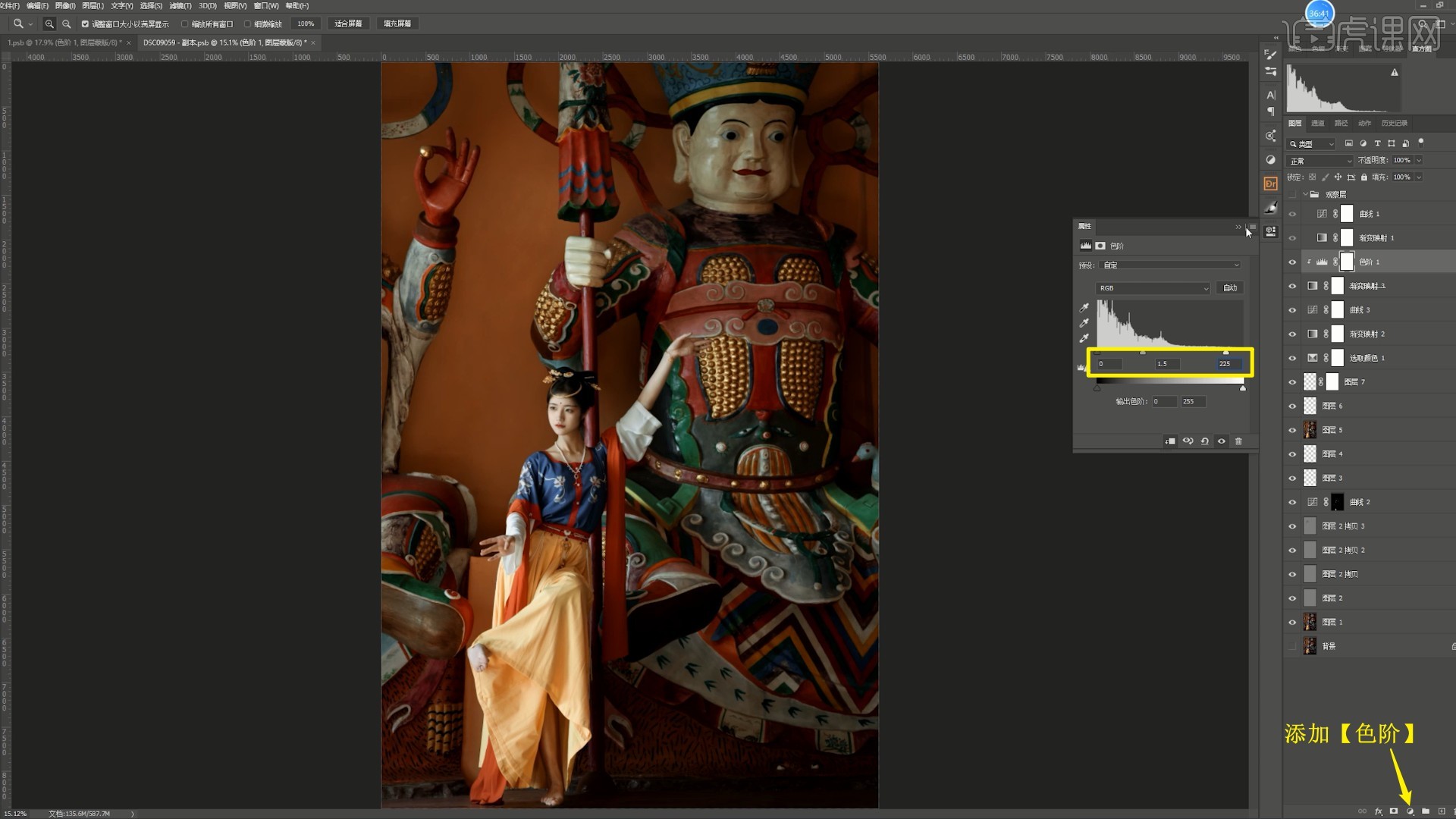Click the delete adjustment trash icon
Viewport: 1456px width, 819px height.
point(1238,441)
